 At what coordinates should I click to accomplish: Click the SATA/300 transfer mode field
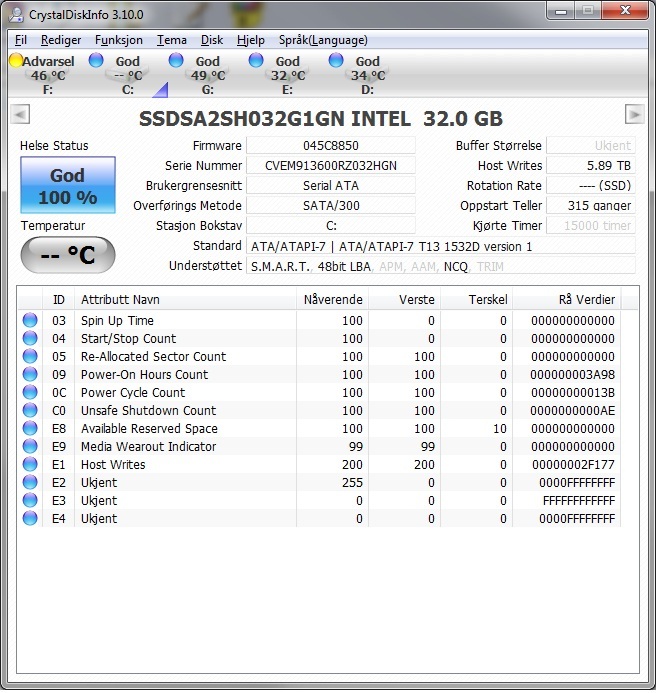pyautogui.click(x=331, y=206)
